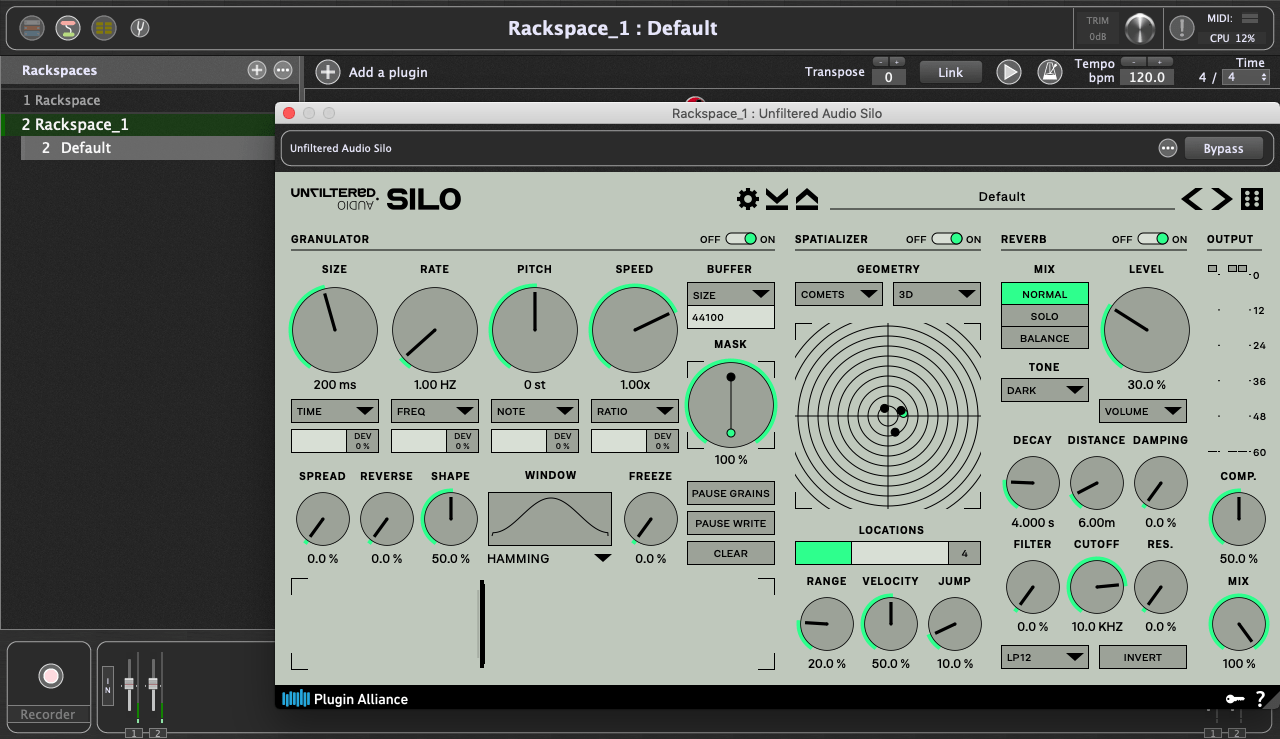Image resolution: width=1280 pixels, height=739 pixels.
Task: Click the load preset up-arrow icon
Action: 807,199
